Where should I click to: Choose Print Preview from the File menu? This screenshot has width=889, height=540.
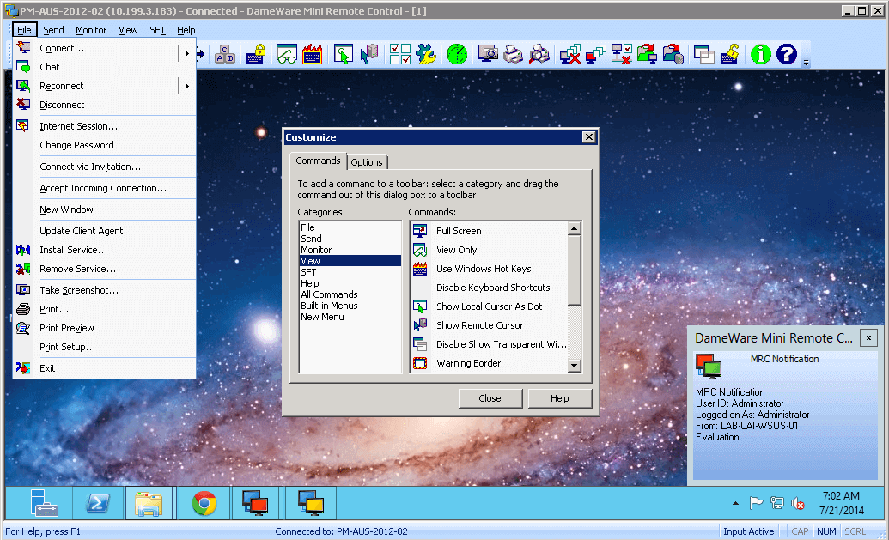click(104, 328)
